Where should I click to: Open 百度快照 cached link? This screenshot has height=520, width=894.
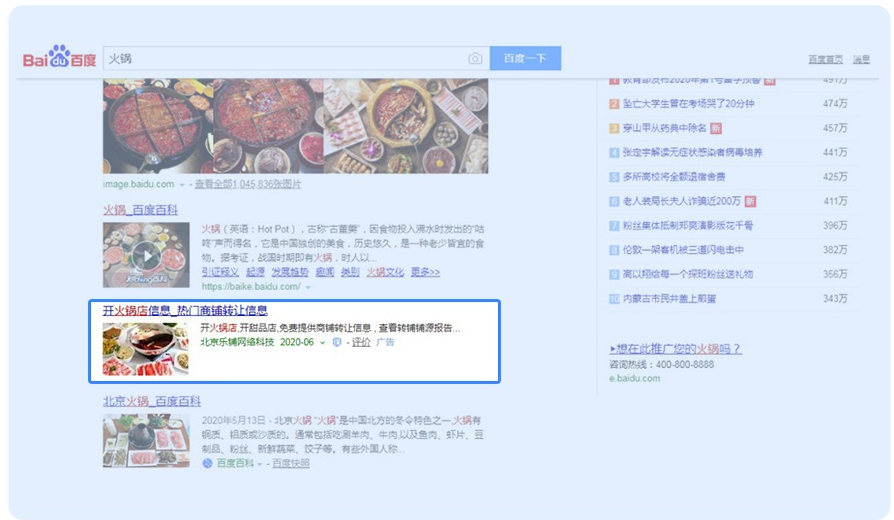tap(291, 463)
